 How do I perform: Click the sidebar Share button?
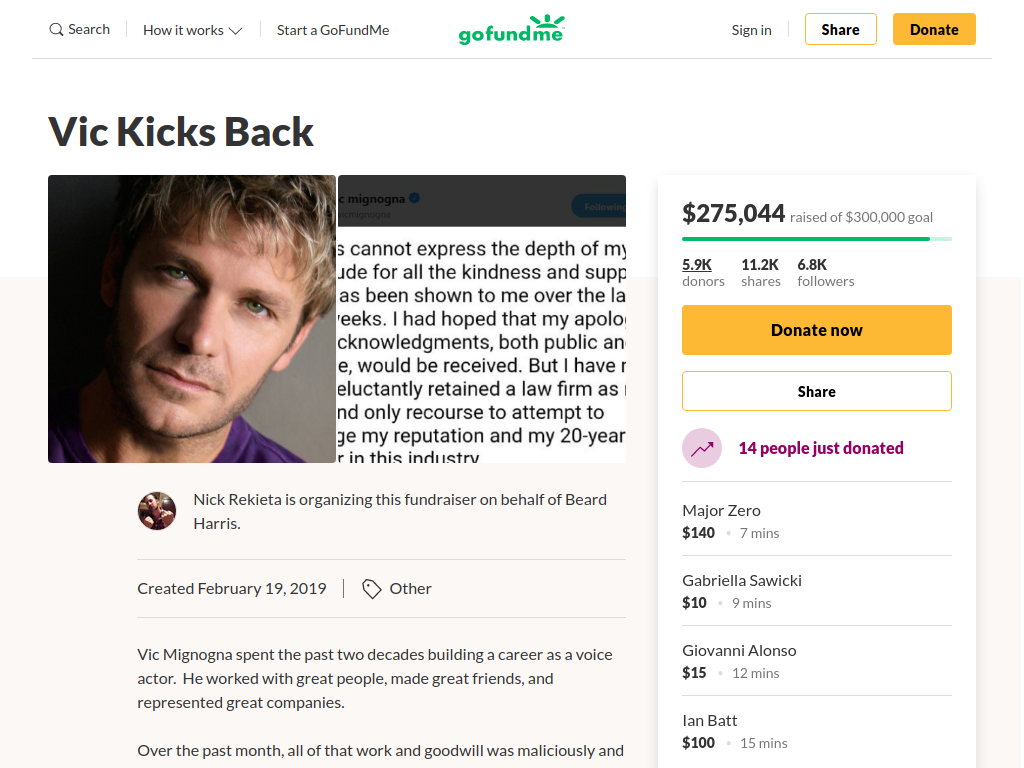pos(816,391)
